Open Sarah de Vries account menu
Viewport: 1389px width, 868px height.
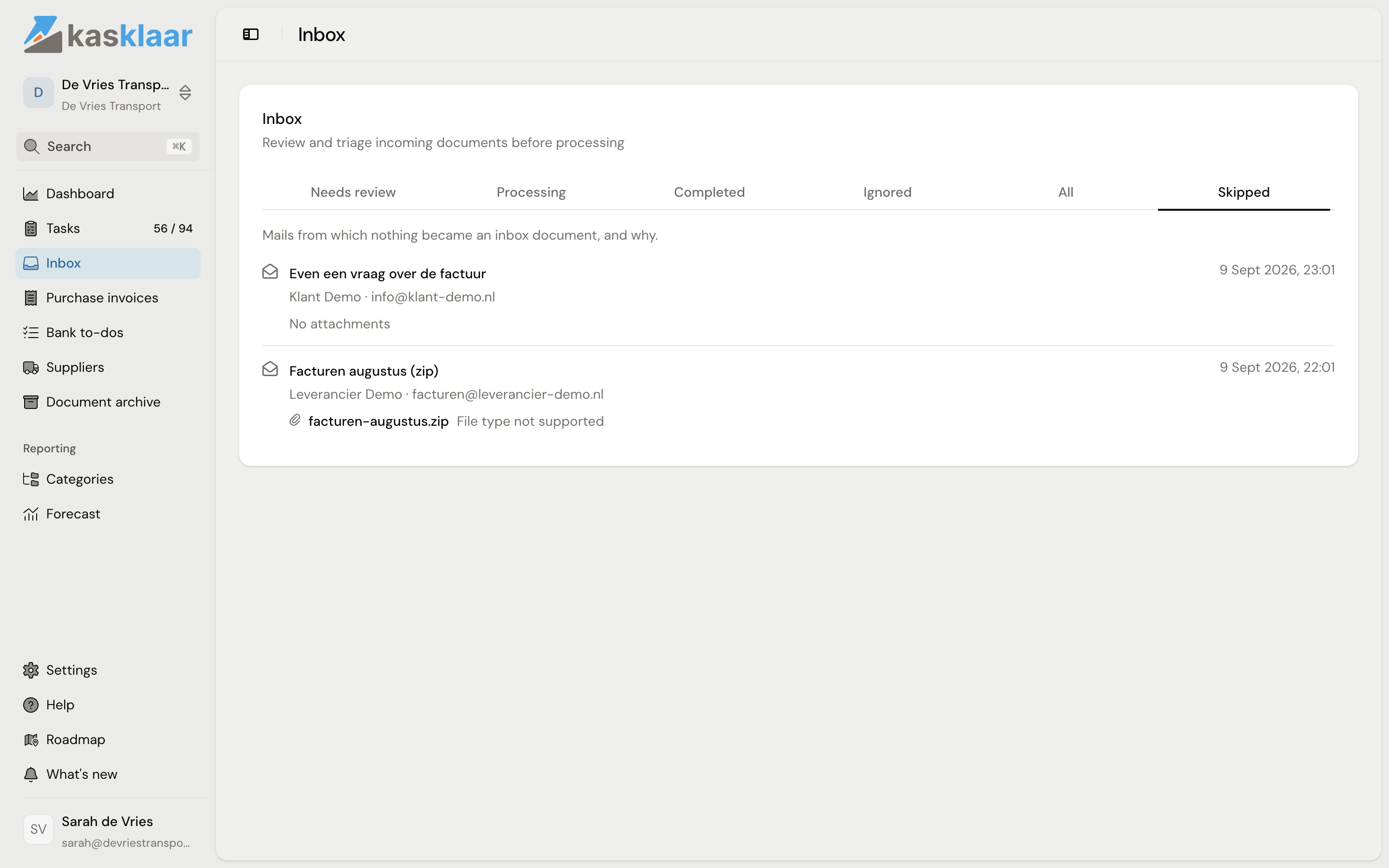click(x=108, y=831)
